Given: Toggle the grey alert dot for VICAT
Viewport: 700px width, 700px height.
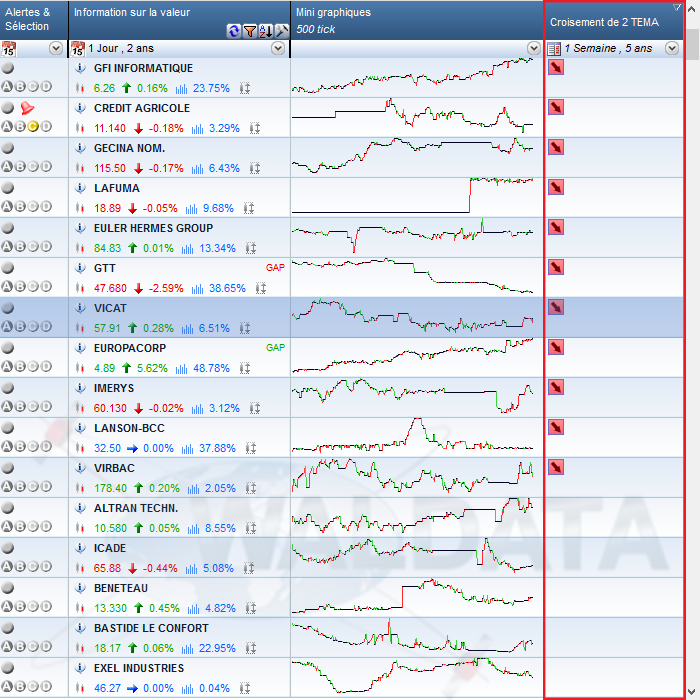Looking at the screenshot, I should point(8,308).
